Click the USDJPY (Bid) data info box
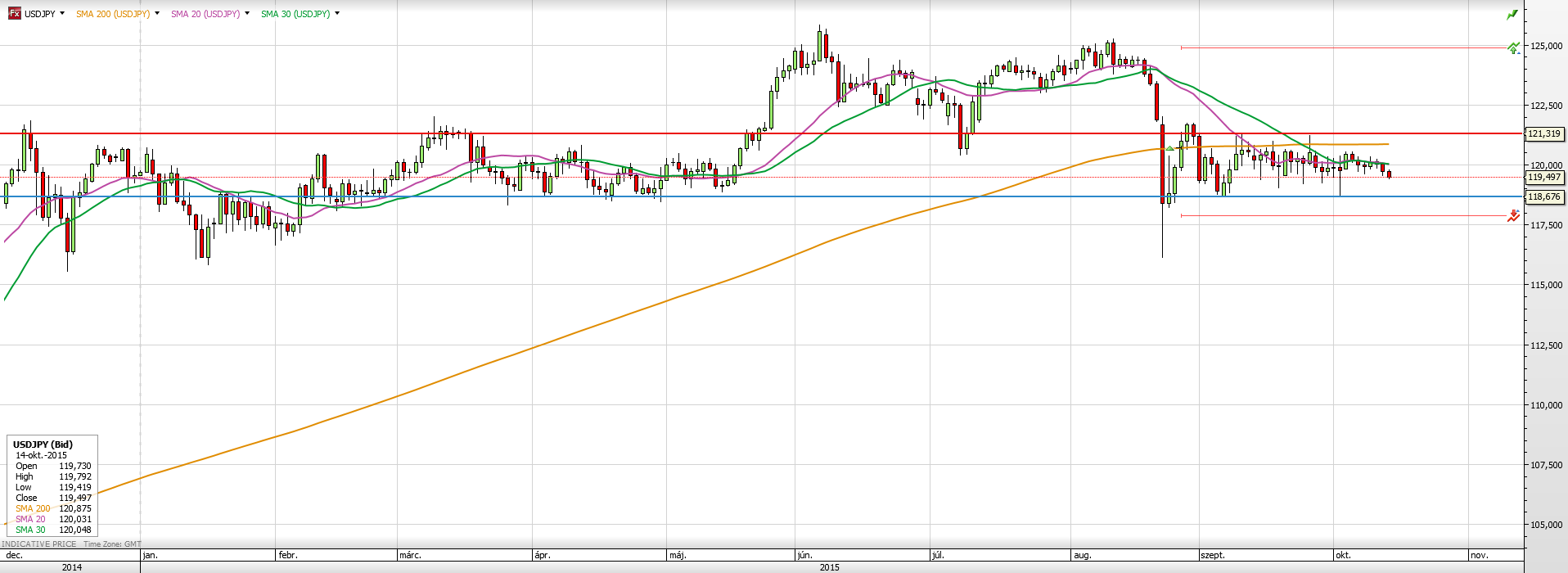The image size is (1568, 573). (52, 486)
